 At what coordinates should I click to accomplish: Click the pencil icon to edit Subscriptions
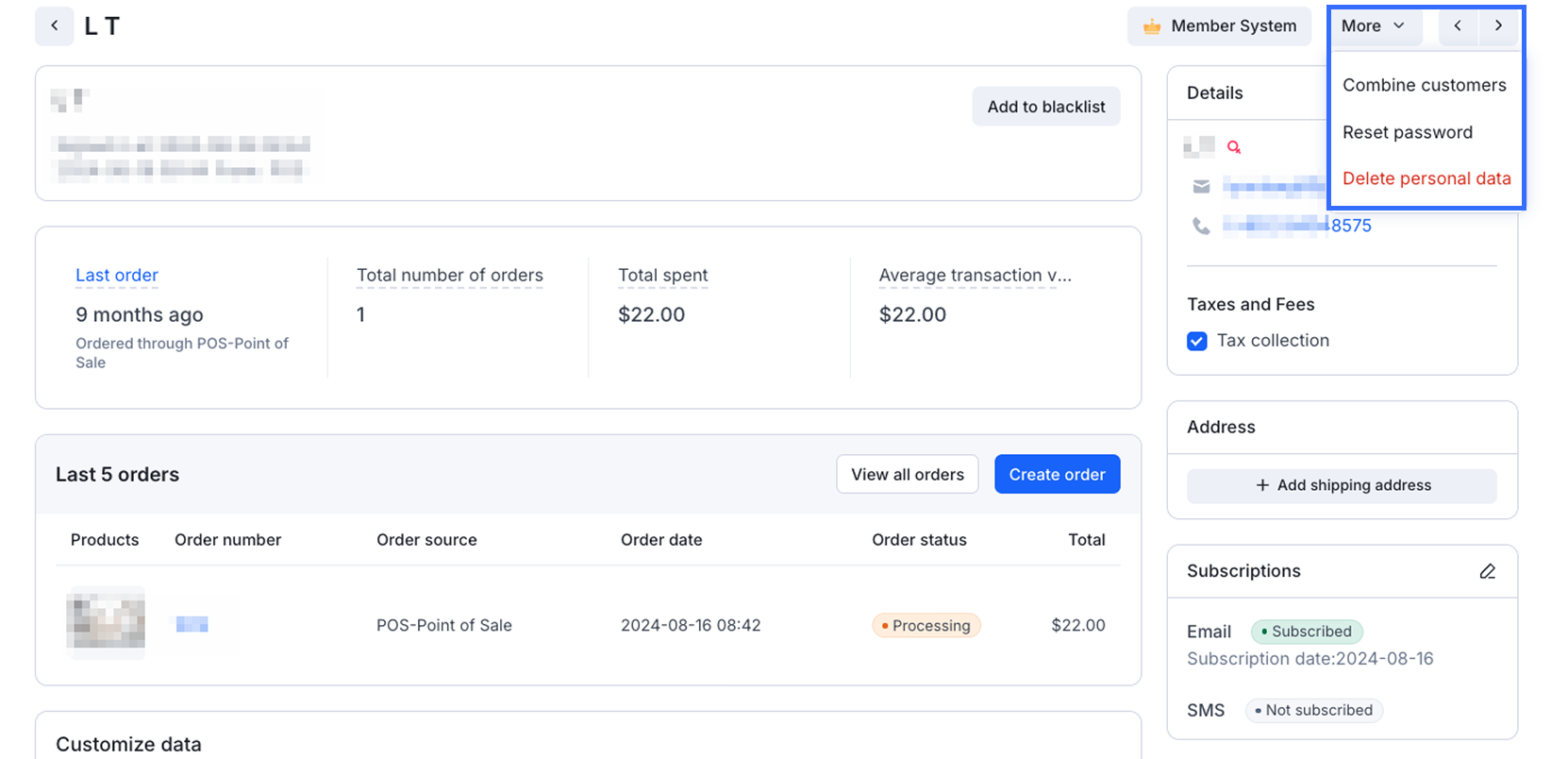(1487, 571)
